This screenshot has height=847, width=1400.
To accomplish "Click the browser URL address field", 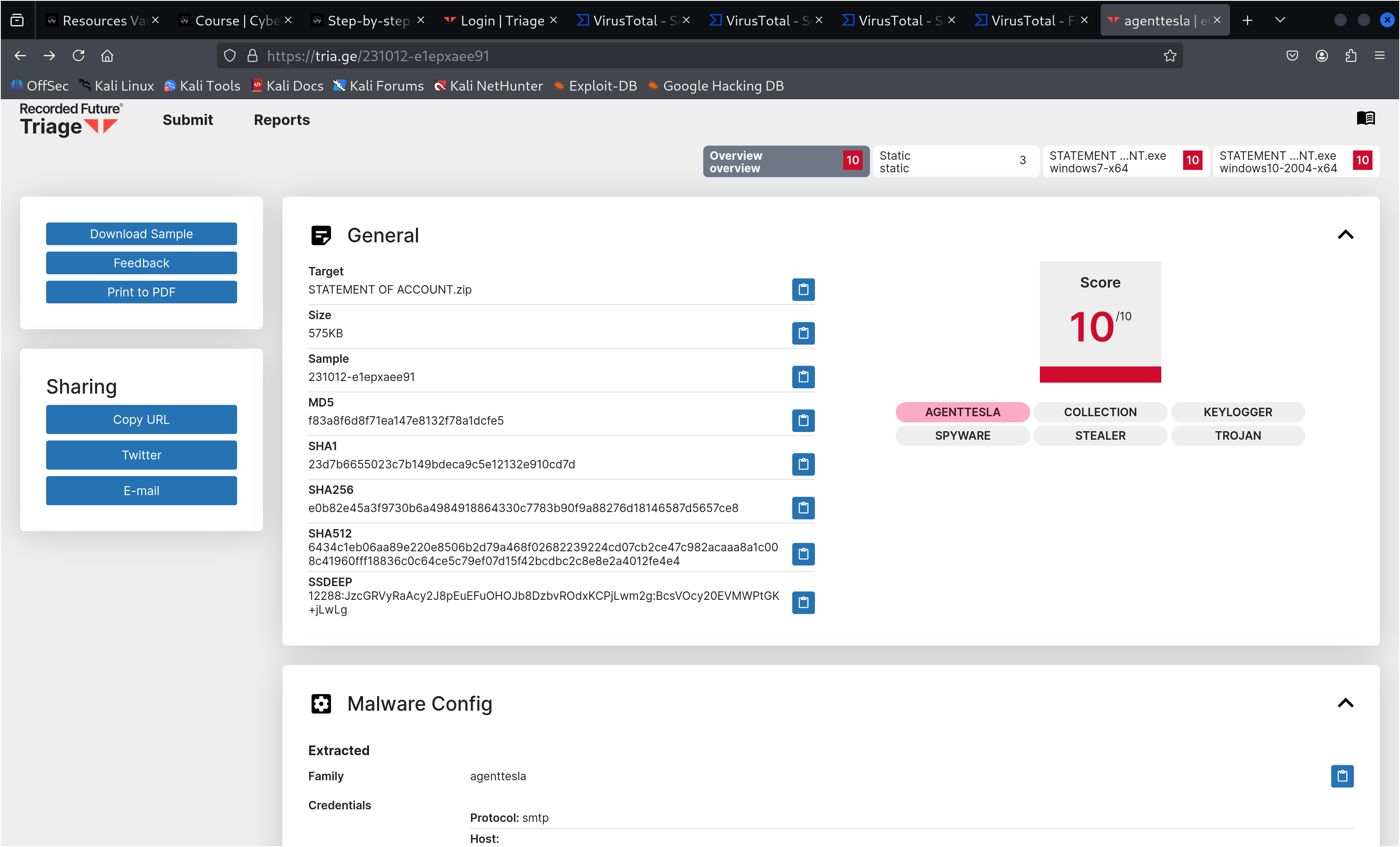I will [x=682, y=56].
